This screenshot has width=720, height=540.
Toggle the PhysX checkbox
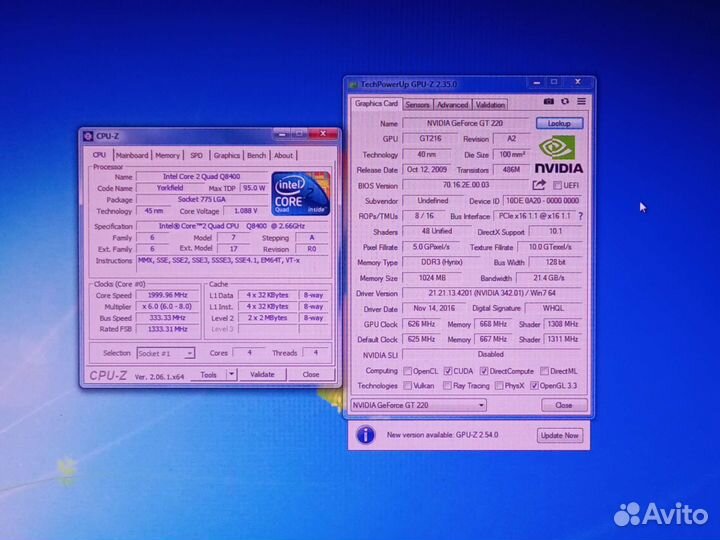click(499, 386)
